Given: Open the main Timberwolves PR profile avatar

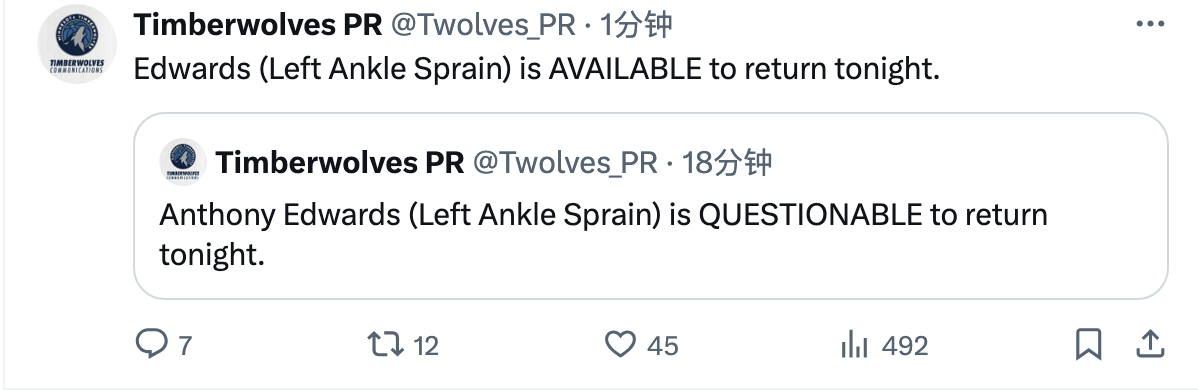Looking at the screenshot, I should click(77, 44).
